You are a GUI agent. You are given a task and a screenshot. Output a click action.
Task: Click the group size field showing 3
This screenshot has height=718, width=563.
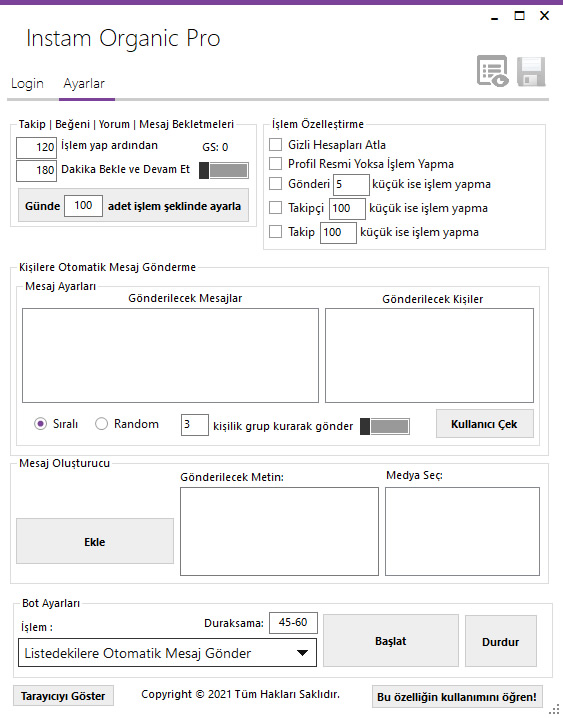point(195,424)
